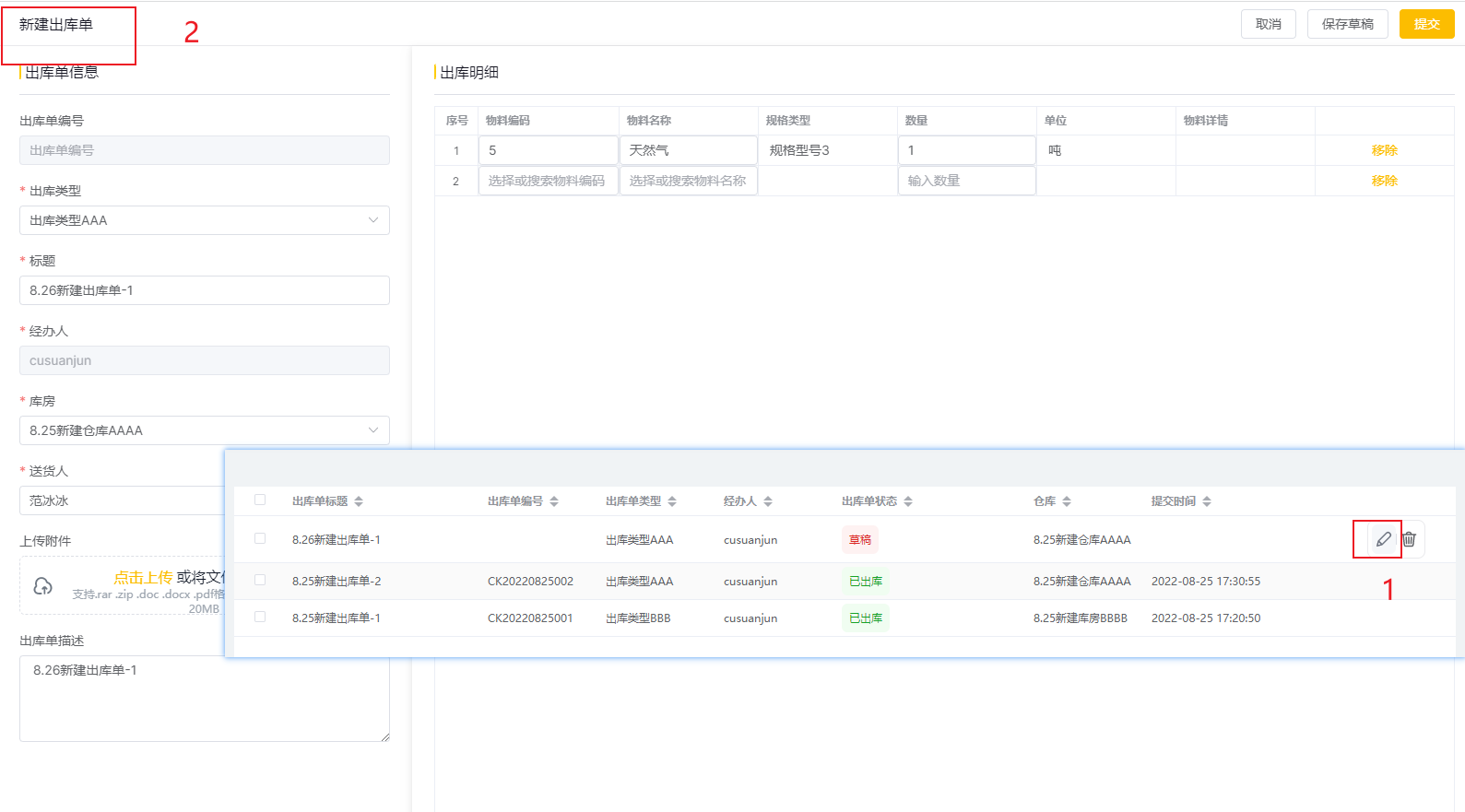Image resolution: width=1465 pixels, height=812 pixels.
Task: Click order number CK20220825002
Action: point(530,582)
